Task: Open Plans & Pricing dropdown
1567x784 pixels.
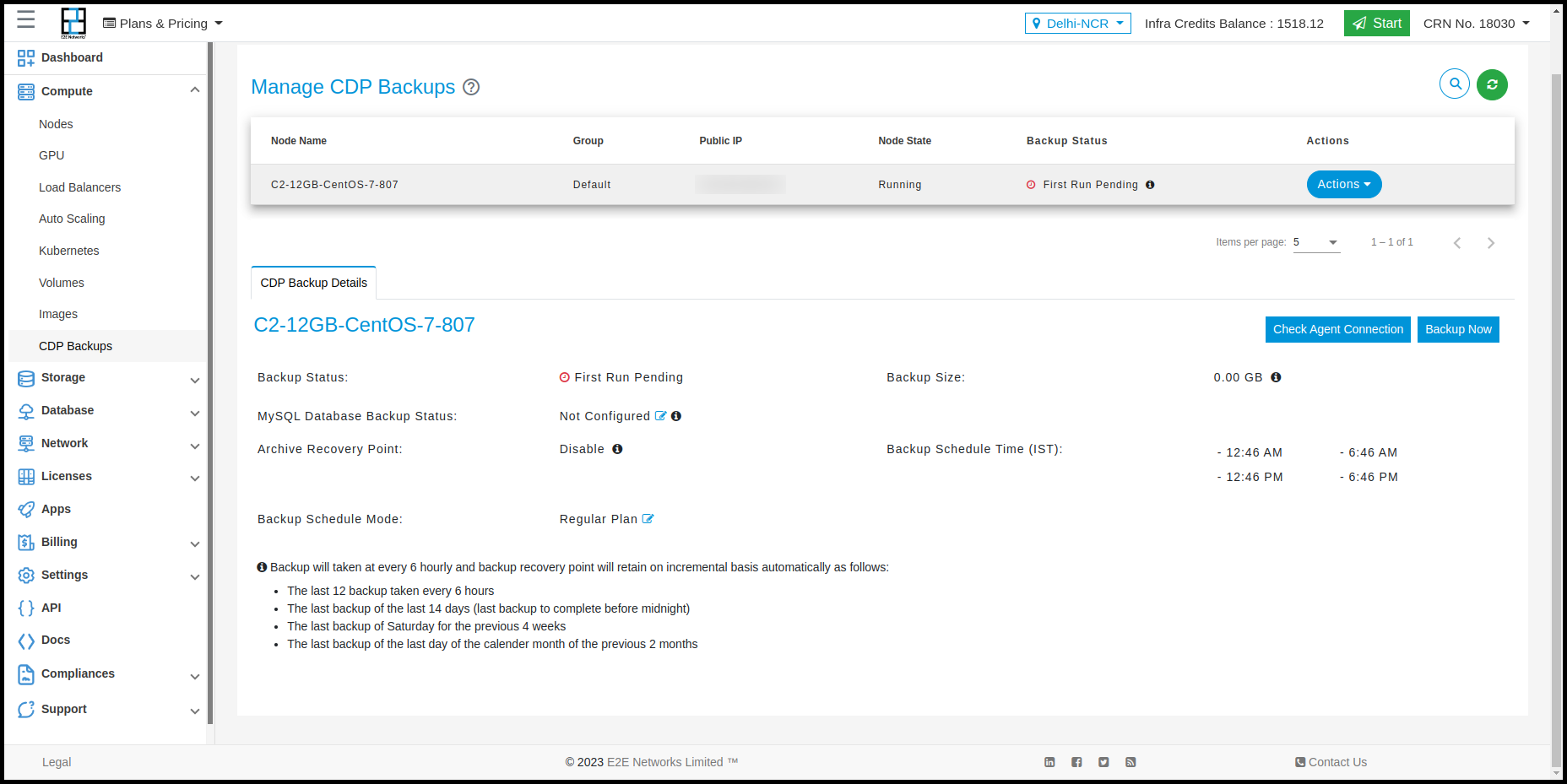Action: pos(162,24)
